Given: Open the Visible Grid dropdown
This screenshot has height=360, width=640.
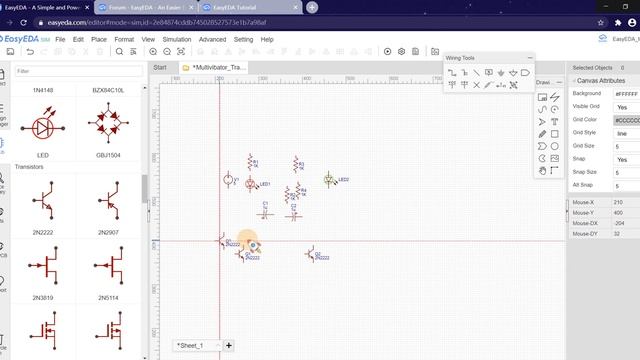Looking at the screenshot, I should 627,107.
